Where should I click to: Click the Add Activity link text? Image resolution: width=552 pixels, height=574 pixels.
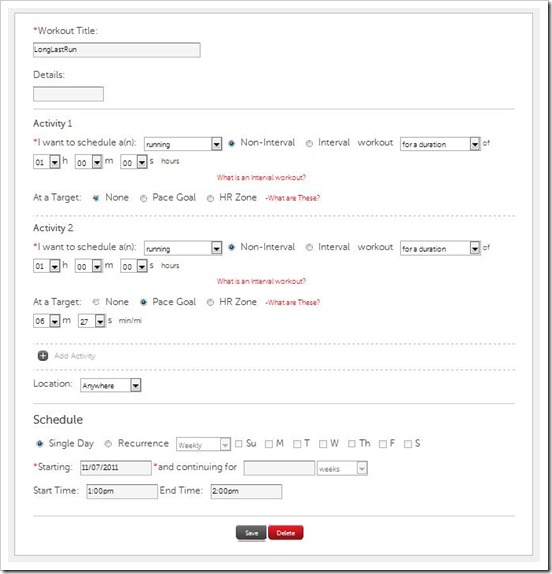point(75,356)
